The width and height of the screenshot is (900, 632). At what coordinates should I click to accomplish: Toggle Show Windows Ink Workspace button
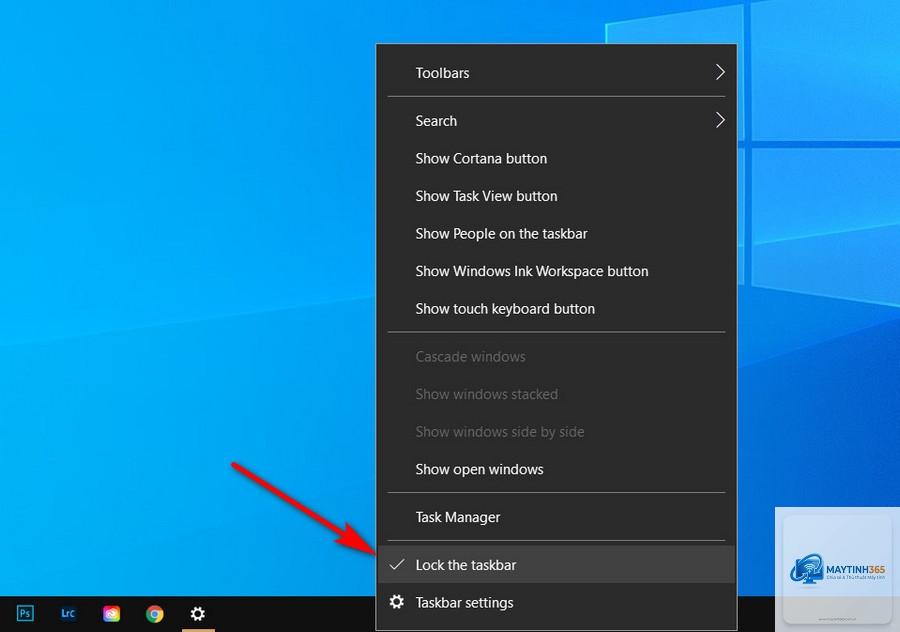pos(556,271)
